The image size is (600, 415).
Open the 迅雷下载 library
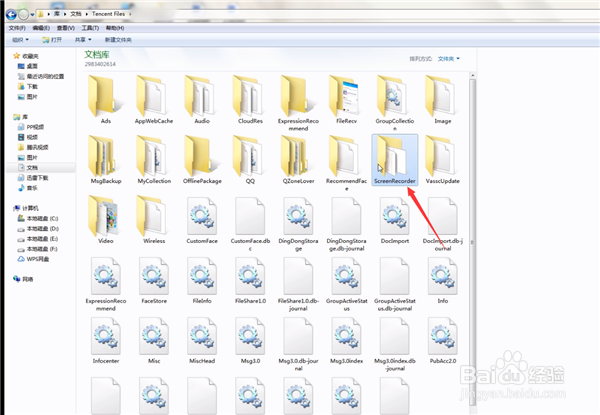coord(33,178)
